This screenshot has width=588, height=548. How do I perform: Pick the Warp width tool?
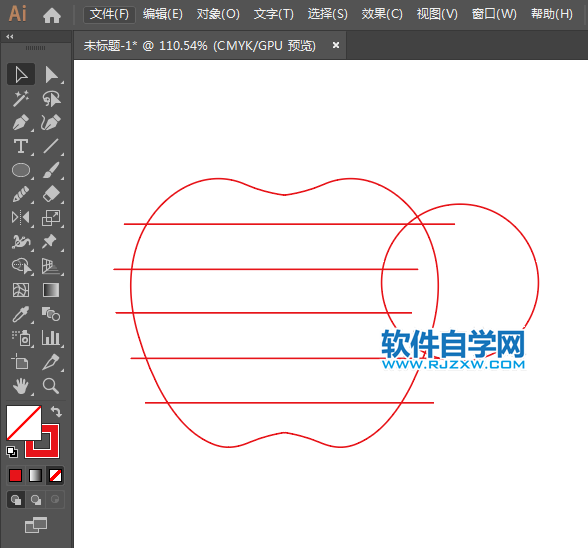coord(21,242)
